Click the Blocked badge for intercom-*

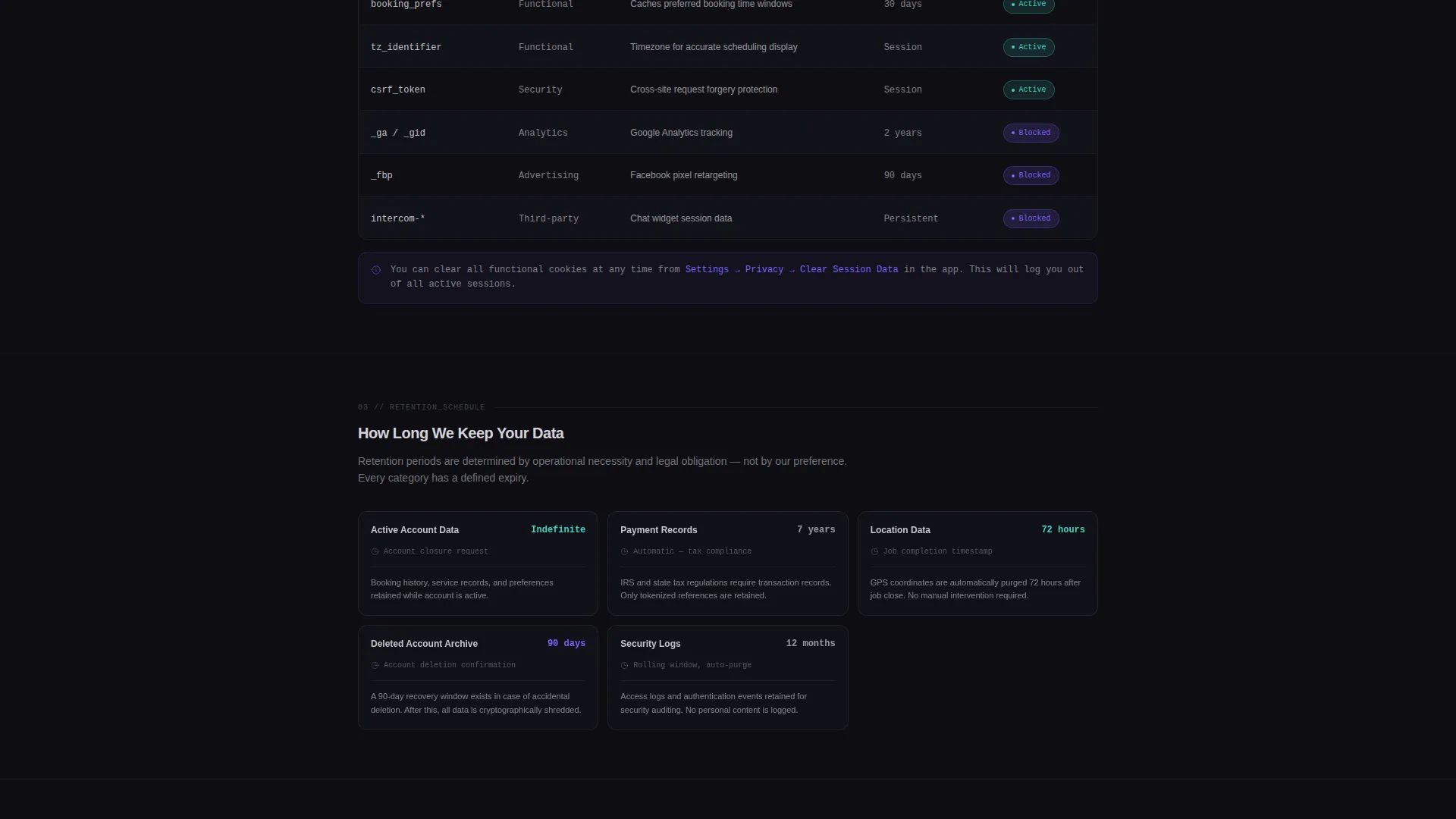click(x=1031, y=218)
